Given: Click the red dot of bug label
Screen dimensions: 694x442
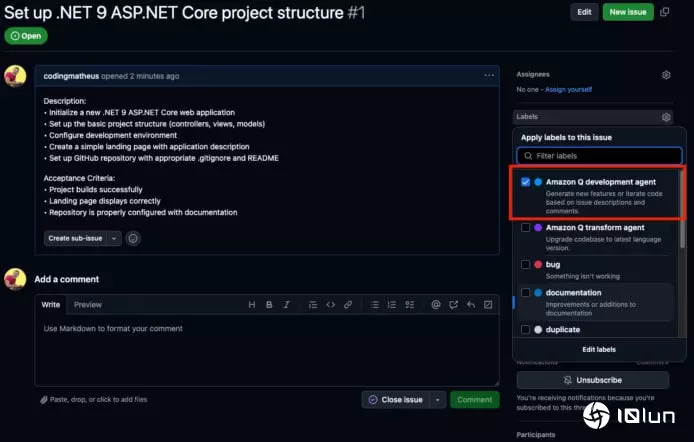Looking at the screenshot, I should pos(538,265).
